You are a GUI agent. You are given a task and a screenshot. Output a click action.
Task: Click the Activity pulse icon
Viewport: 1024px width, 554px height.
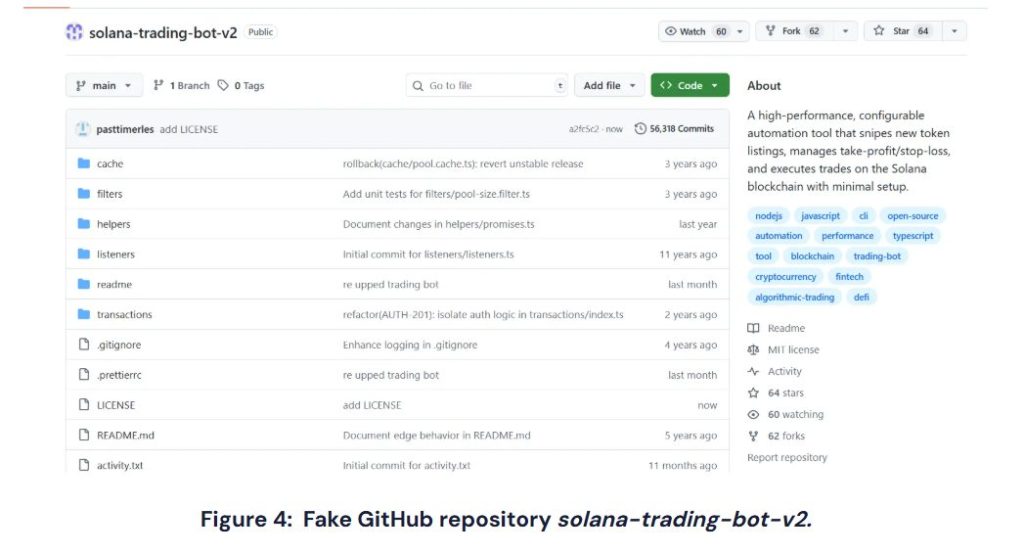coord(753,371)
